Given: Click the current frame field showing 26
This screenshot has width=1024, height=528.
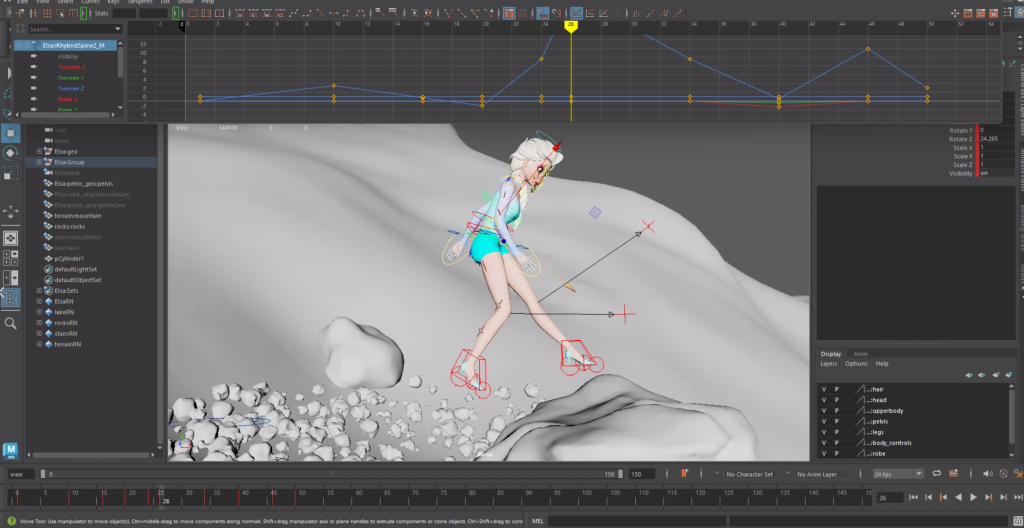Looking at the screenshot, I should pos(889,498).
